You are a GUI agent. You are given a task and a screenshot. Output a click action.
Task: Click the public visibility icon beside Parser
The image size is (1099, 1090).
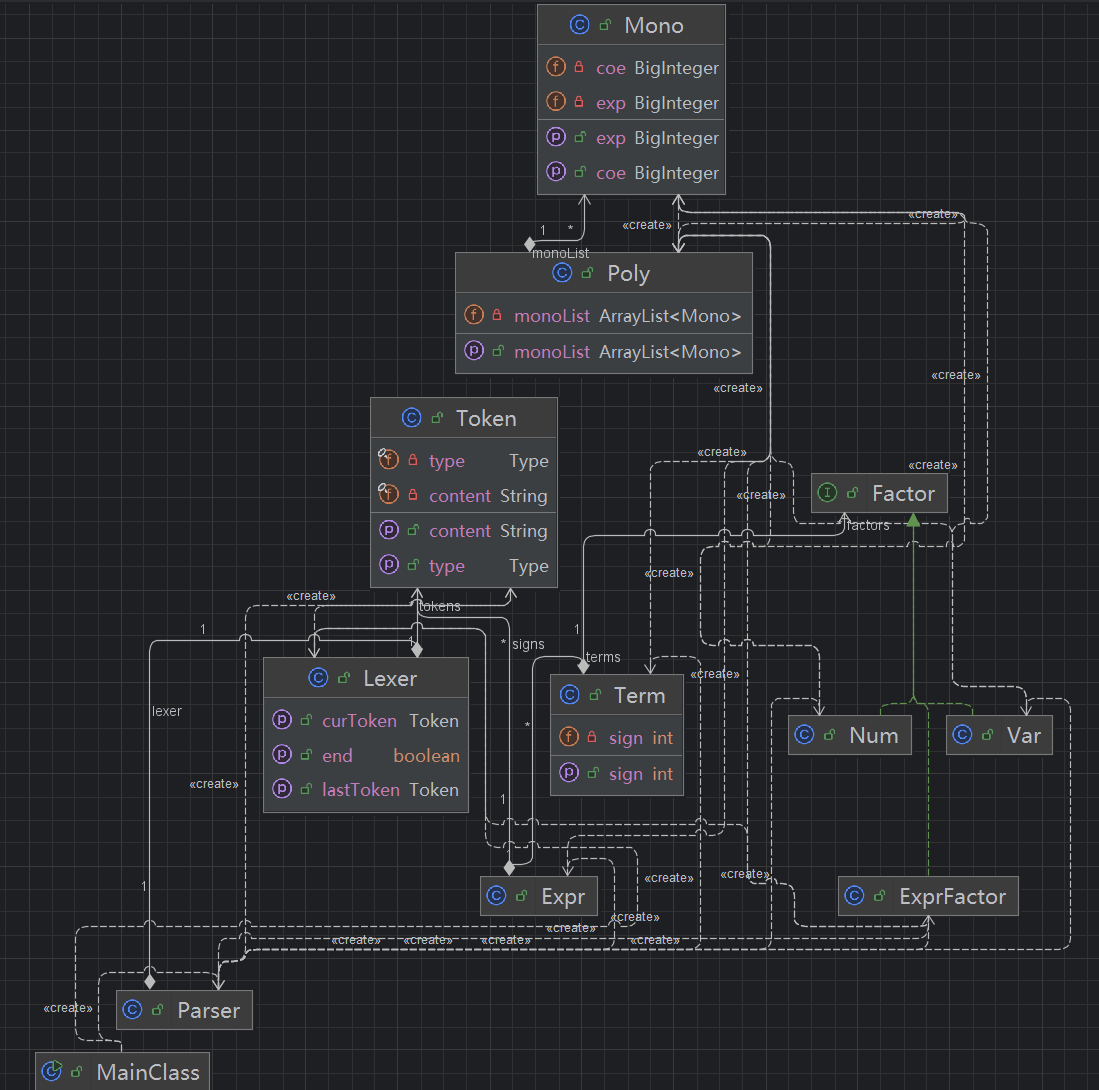158,1009
